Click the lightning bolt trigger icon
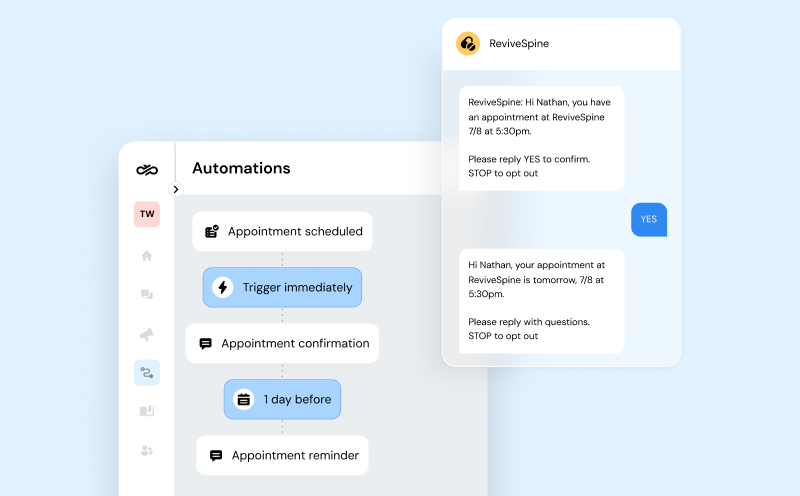 click(223, 288)
